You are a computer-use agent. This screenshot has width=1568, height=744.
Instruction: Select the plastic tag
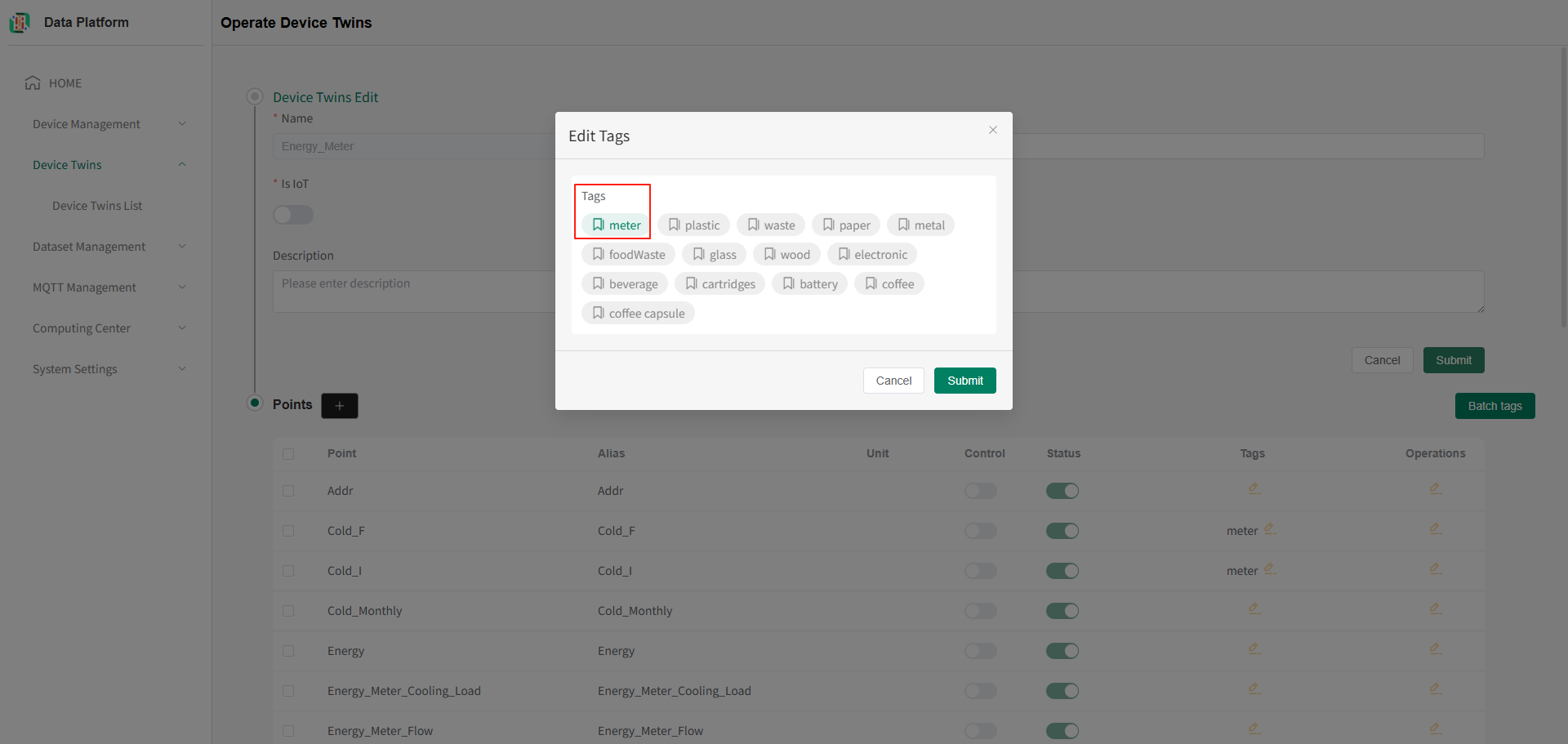(x=693, y=225)
